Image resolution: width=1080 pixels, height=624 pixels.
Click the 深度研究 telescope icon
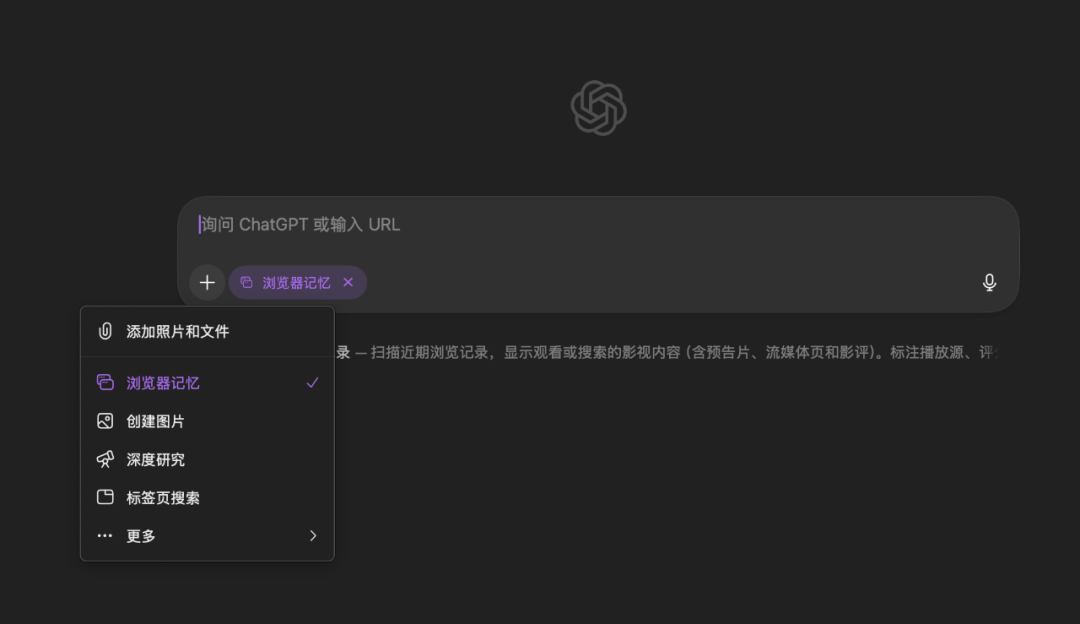click(x=105, y=459)
